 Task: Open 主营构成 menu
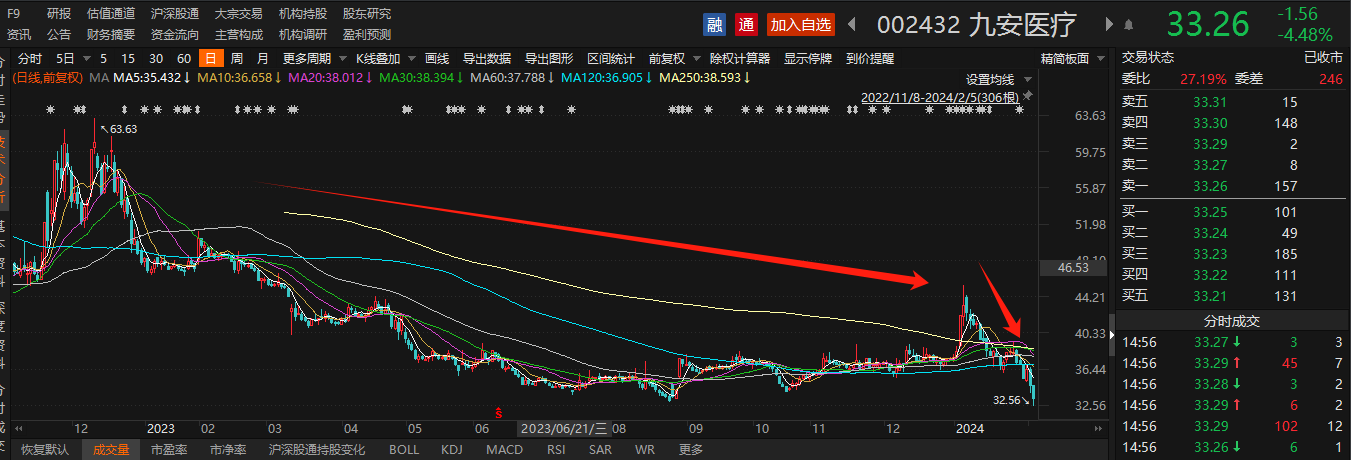(239, 34)
